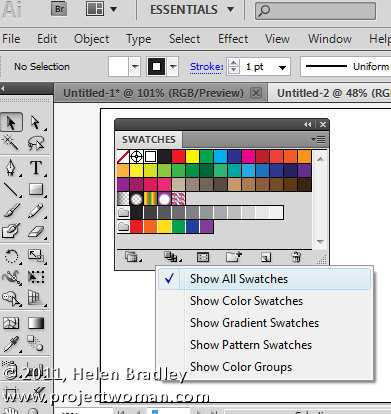Select the Shape Builder tool

pos(11,298)
